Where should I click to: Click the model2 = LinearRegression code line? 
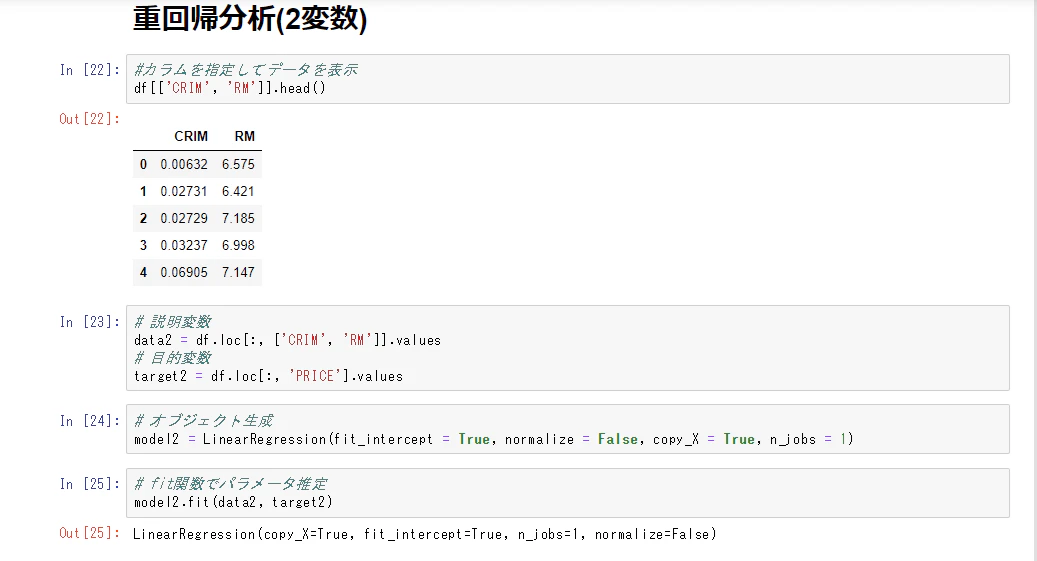coord(493,439)
